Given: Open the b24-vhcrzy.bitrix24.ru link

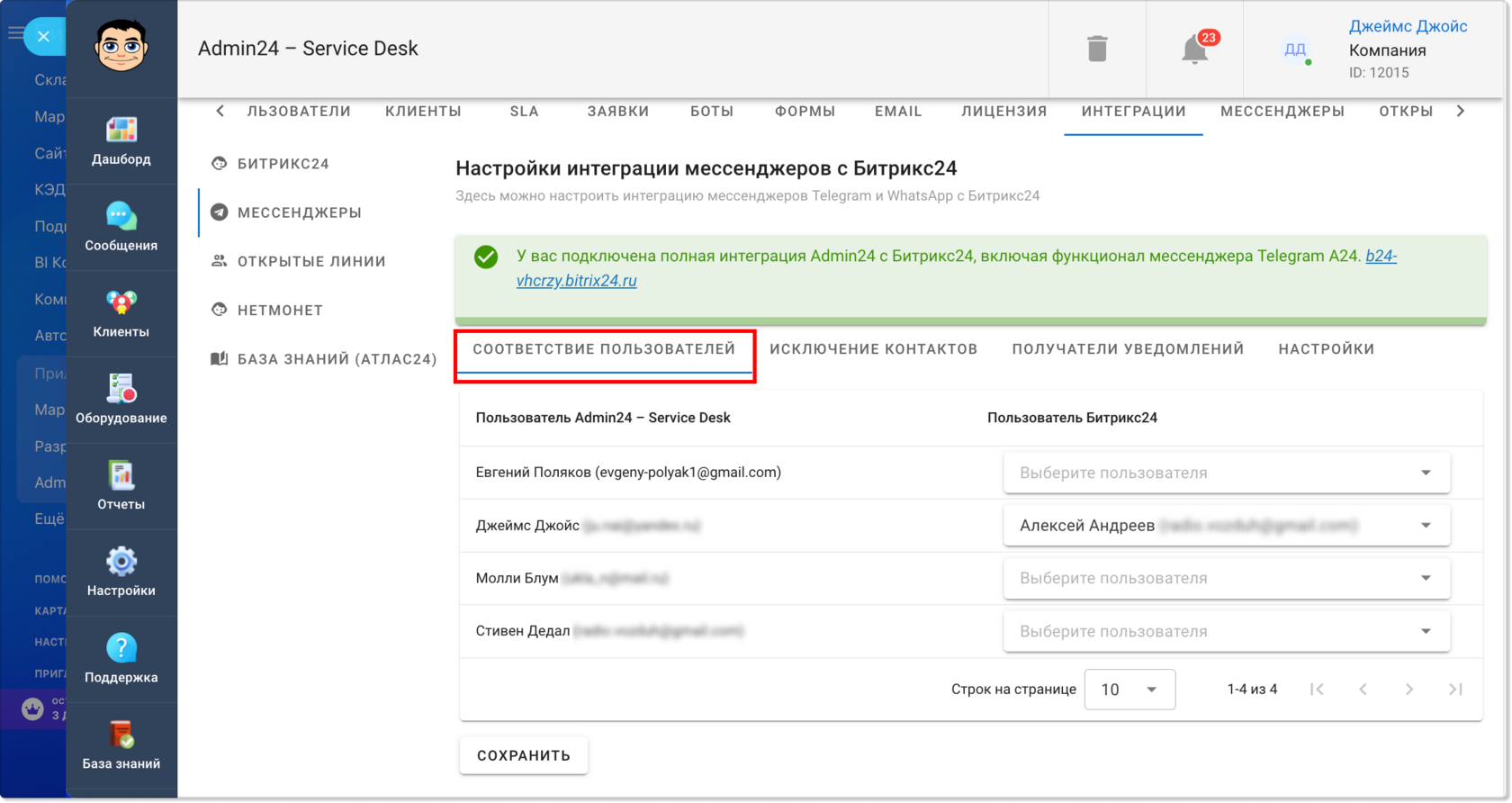Looking at the screenshot, I should point(957,268).
